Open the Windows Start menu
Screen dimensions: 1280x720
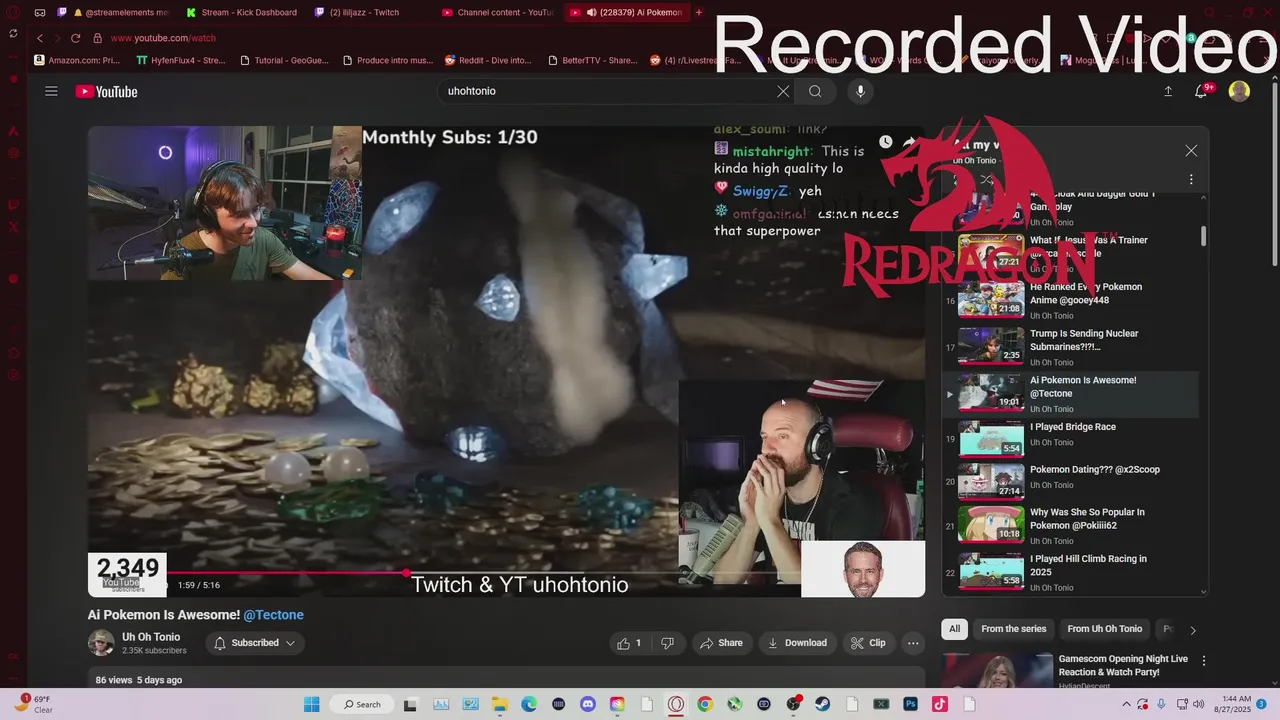click(x=311, y=704)
